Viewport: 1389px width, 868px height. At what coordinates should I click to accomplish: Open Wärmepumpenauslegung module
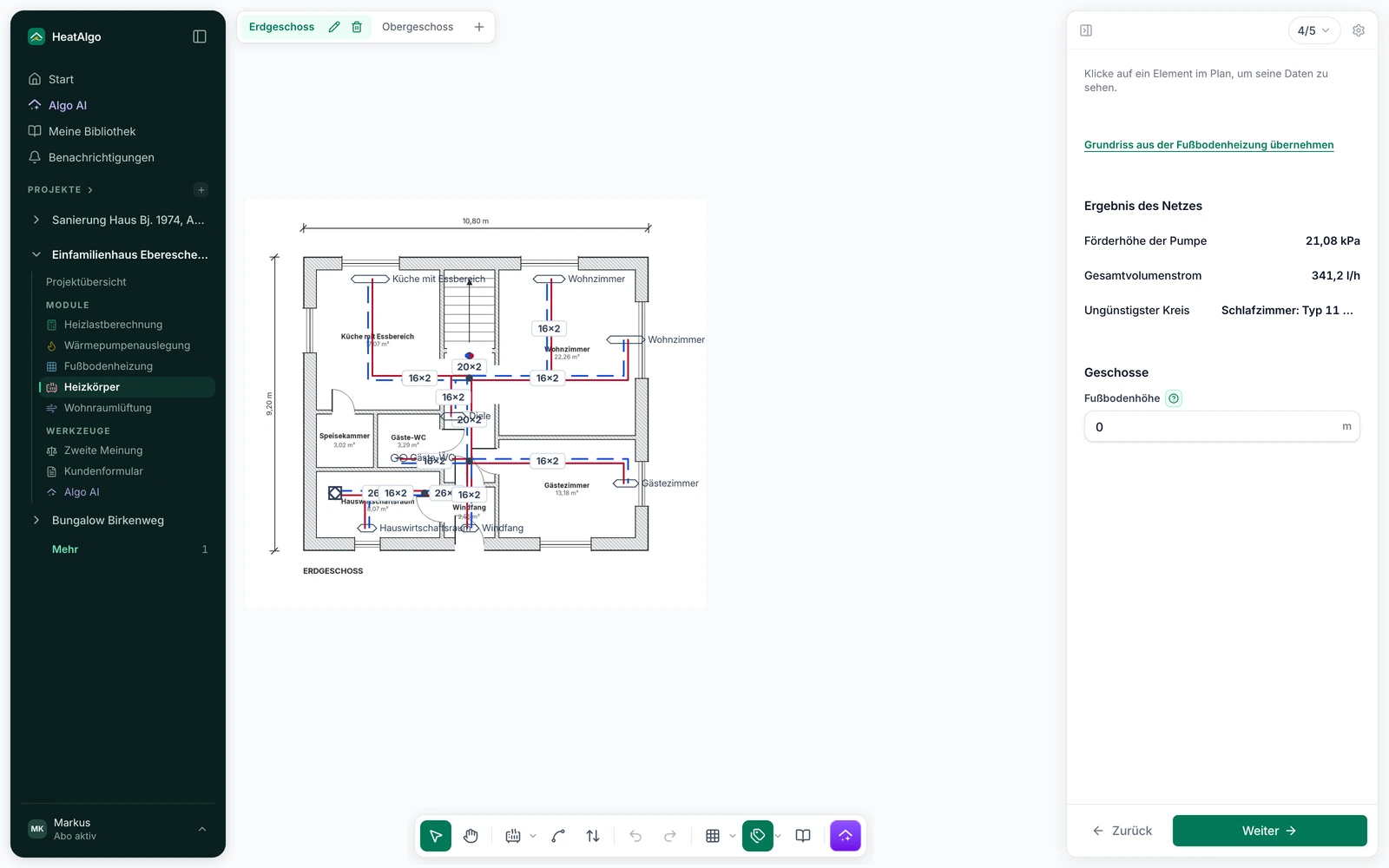click(x=127, y=345)
